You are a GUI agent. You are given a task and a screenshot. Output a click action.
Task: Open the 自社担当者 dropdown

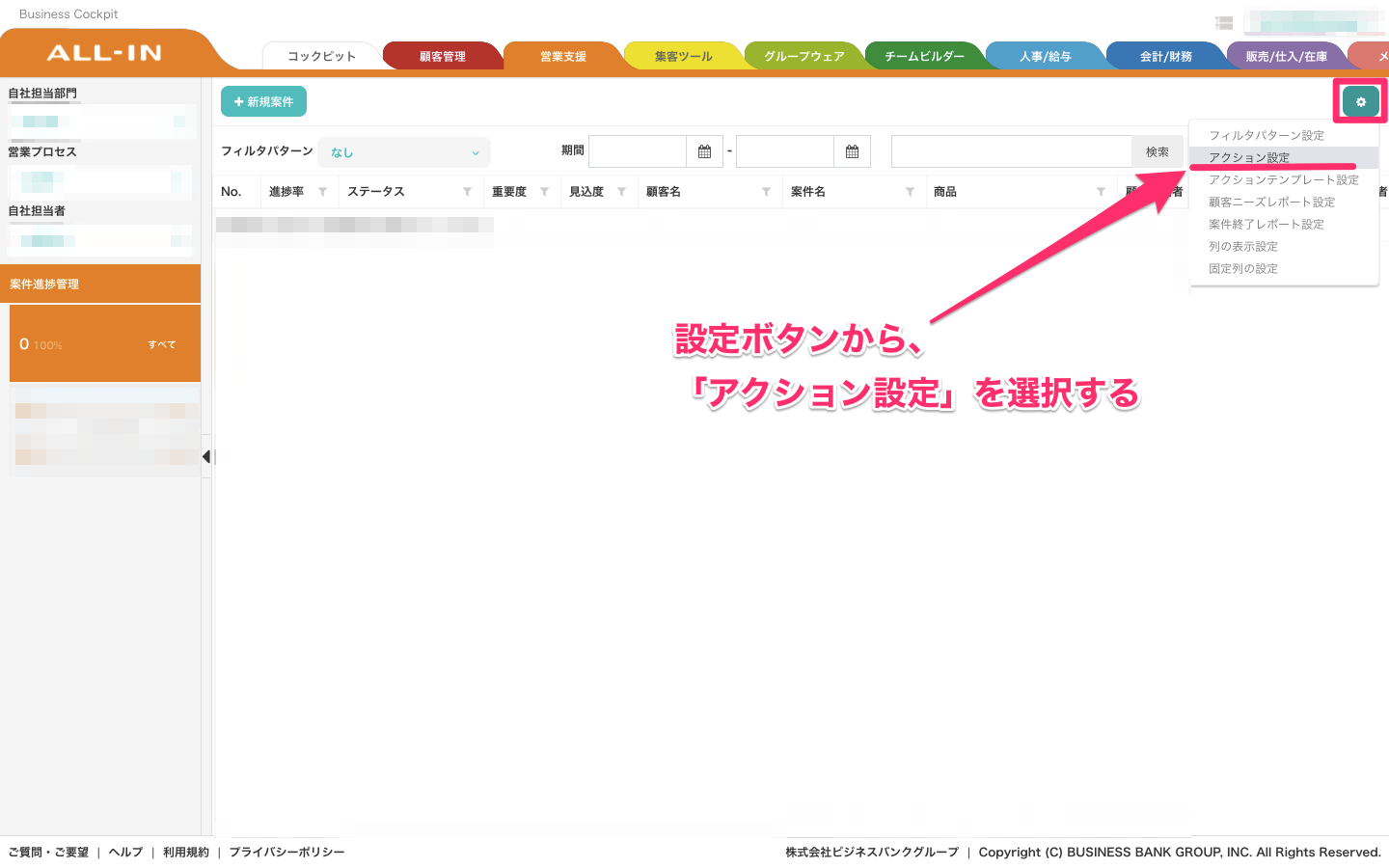101,240
